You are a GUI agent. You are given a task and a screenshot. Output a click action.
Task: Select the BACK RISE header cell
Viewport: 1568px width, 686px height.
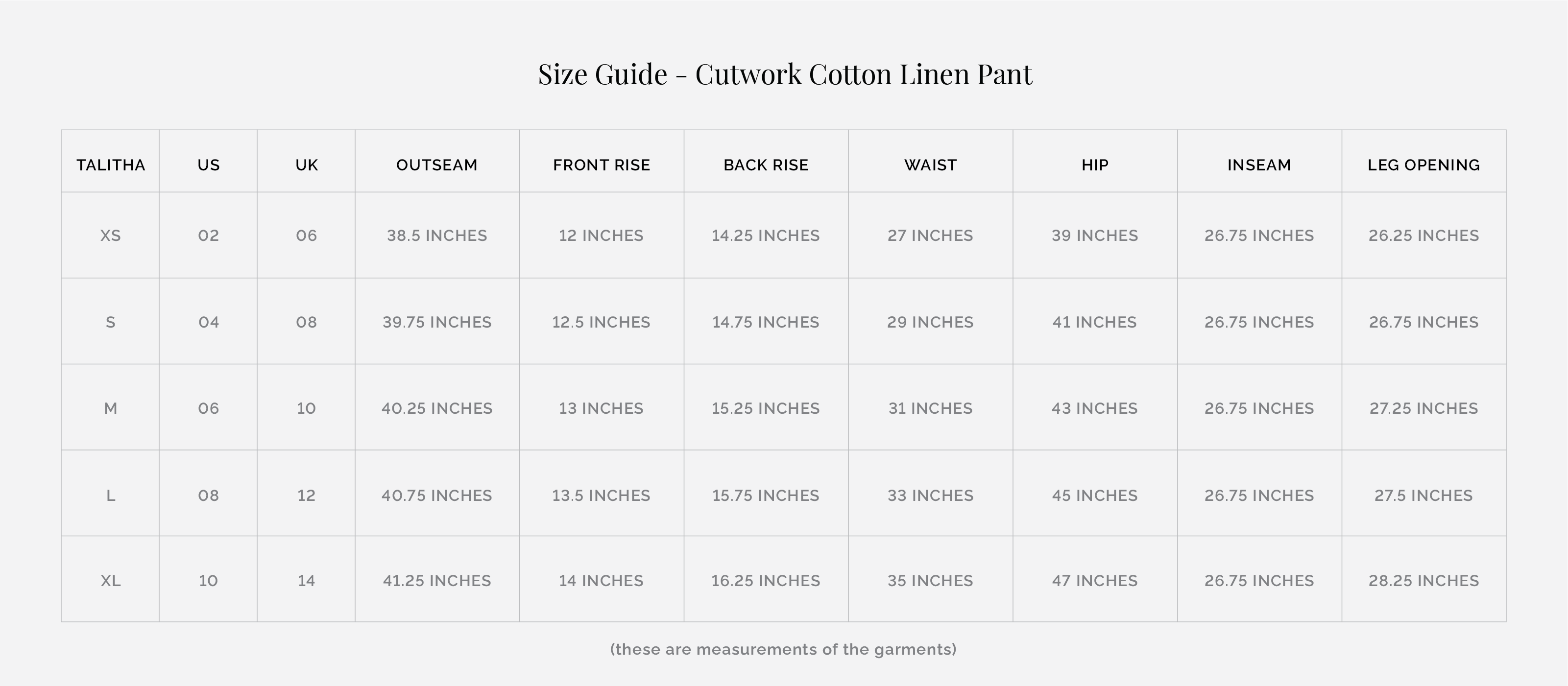[x=766, y=165]
